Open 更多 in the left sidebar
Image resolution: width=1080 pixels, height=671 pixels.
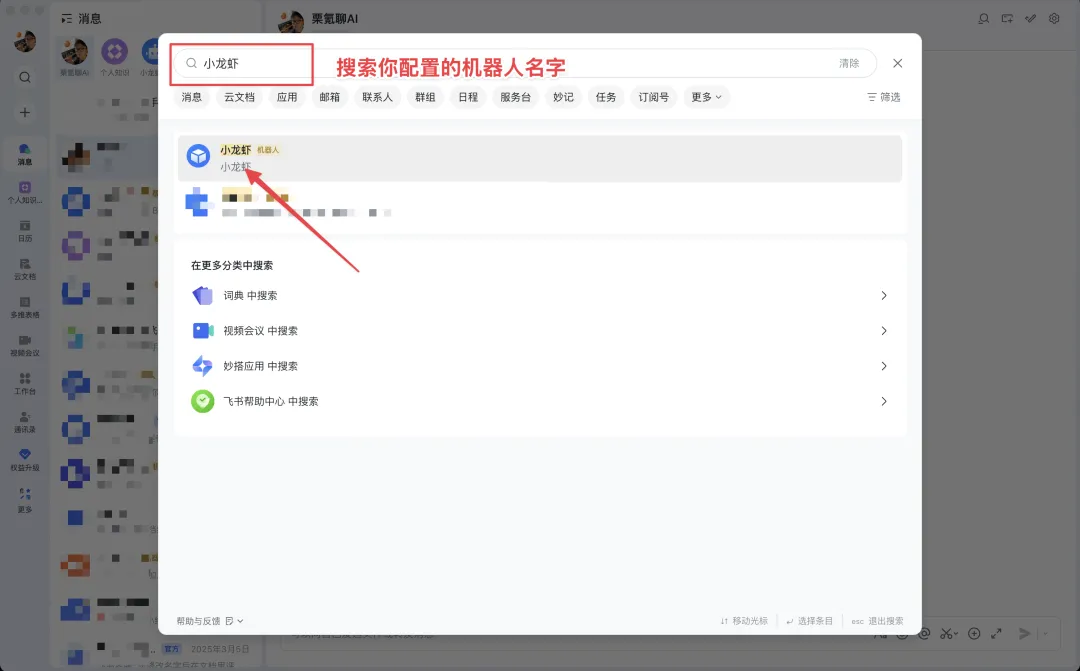click(25, 500)
